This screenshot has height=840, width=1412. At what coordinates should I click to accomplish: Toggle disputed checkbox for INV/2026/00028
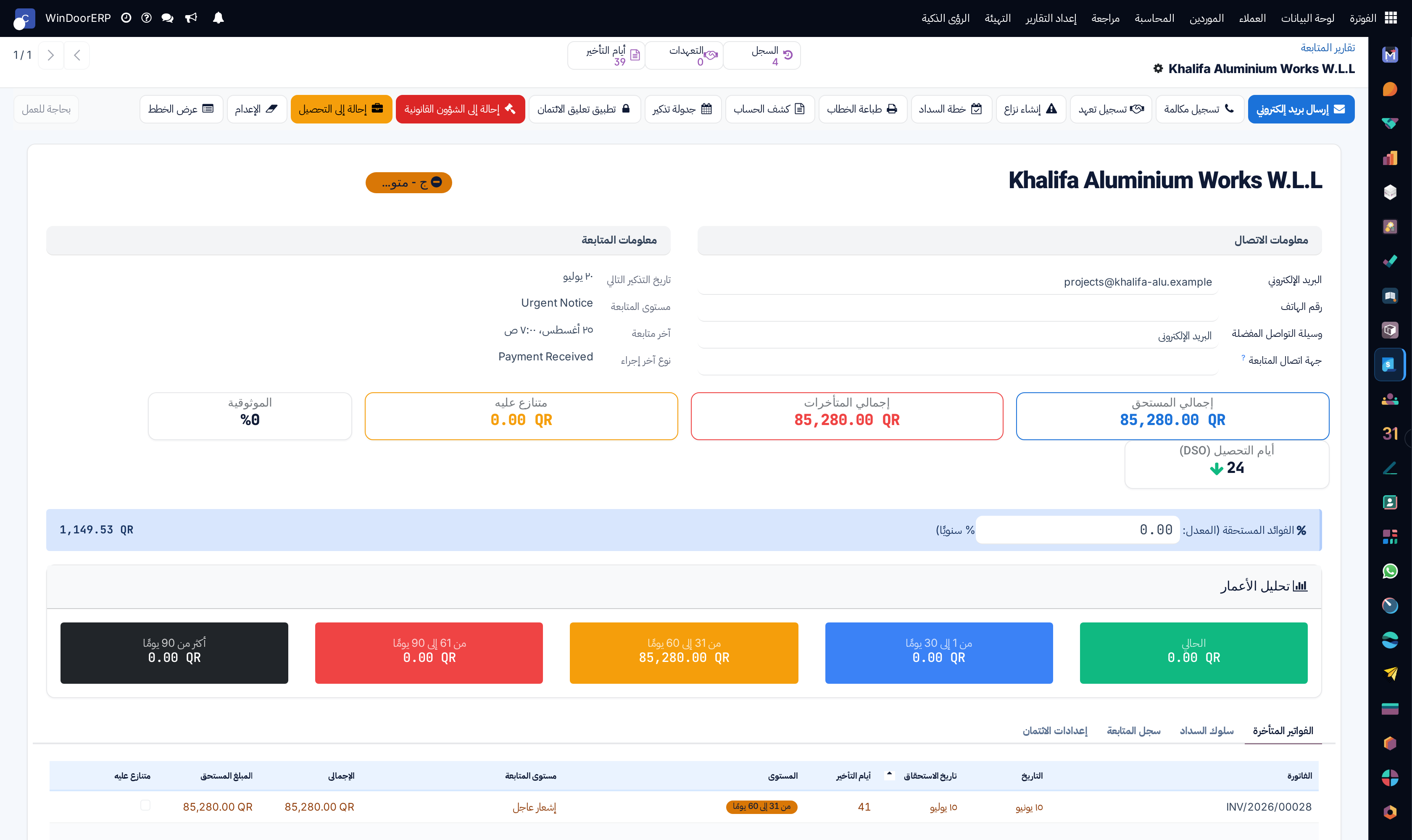[145, 805]
